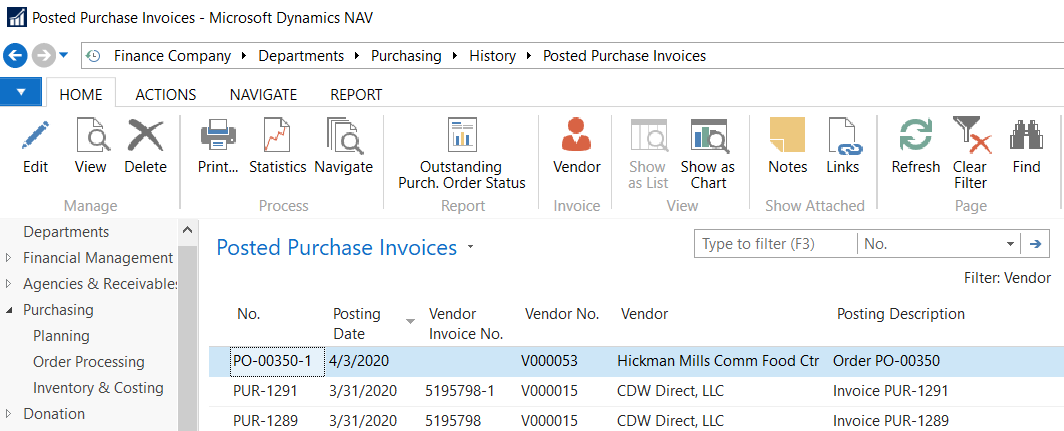Refresh the invoice list
The width and height of the screenshot is (1064, 431).
pyautogui.click(x=915, y=136)
